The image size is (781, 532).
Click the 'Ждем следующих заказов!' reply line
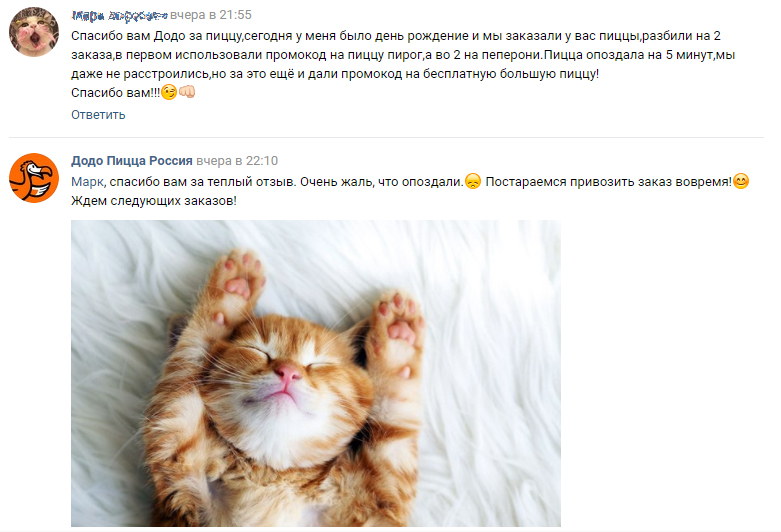[x=154, y=201]
